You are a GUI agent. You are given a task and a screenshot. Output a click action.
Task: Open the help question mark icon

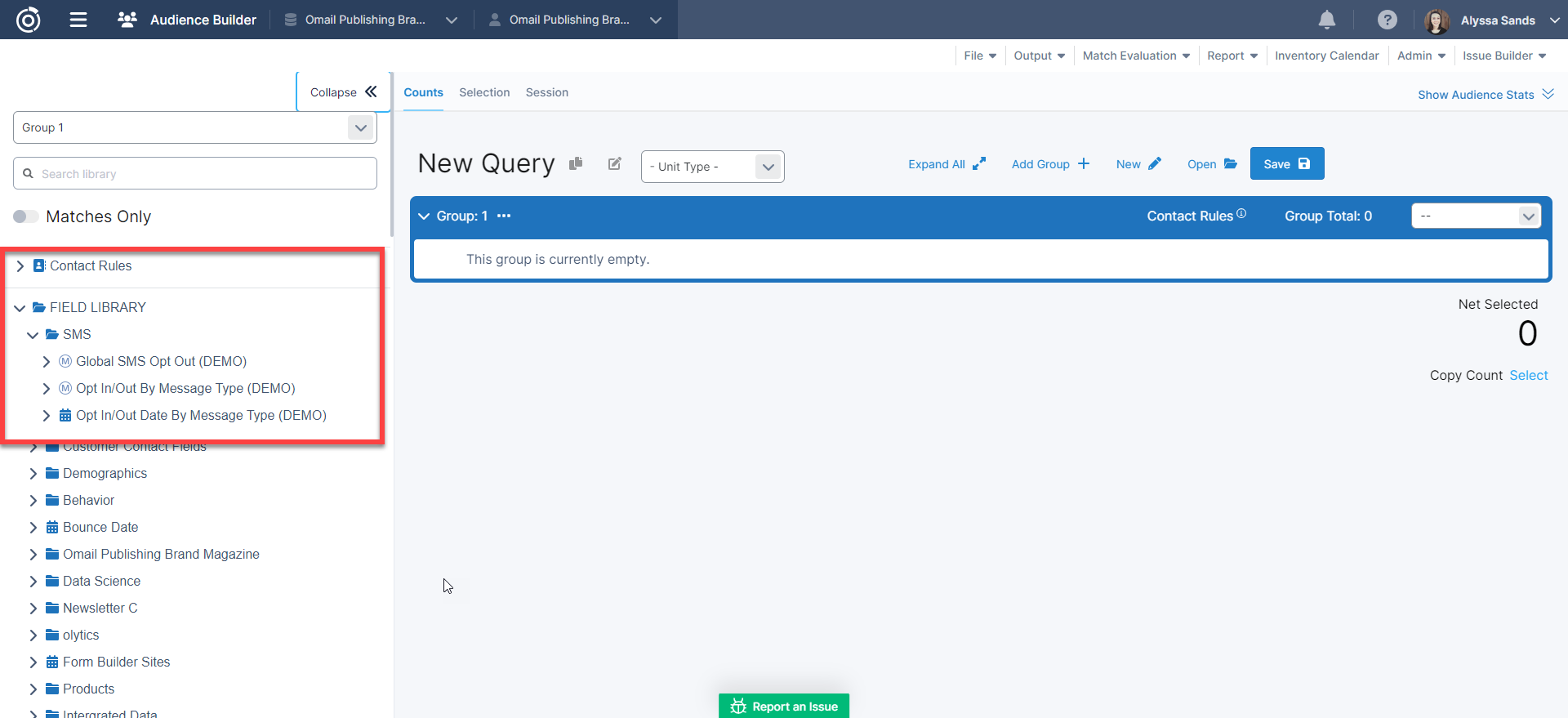1387,20
